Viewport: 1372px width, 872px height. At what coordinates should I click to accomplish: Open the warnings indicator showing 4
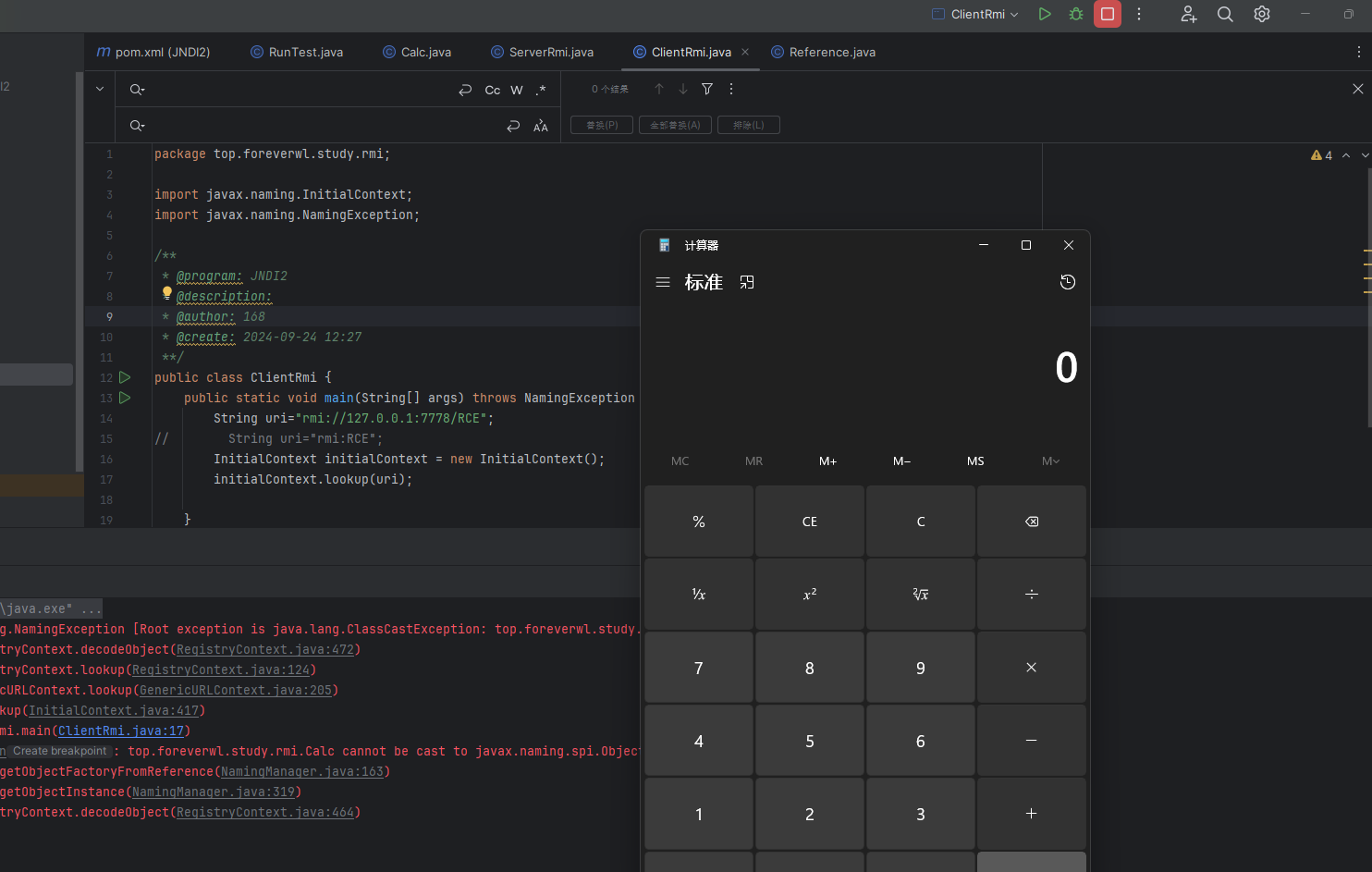click(x=1321, y=155)
